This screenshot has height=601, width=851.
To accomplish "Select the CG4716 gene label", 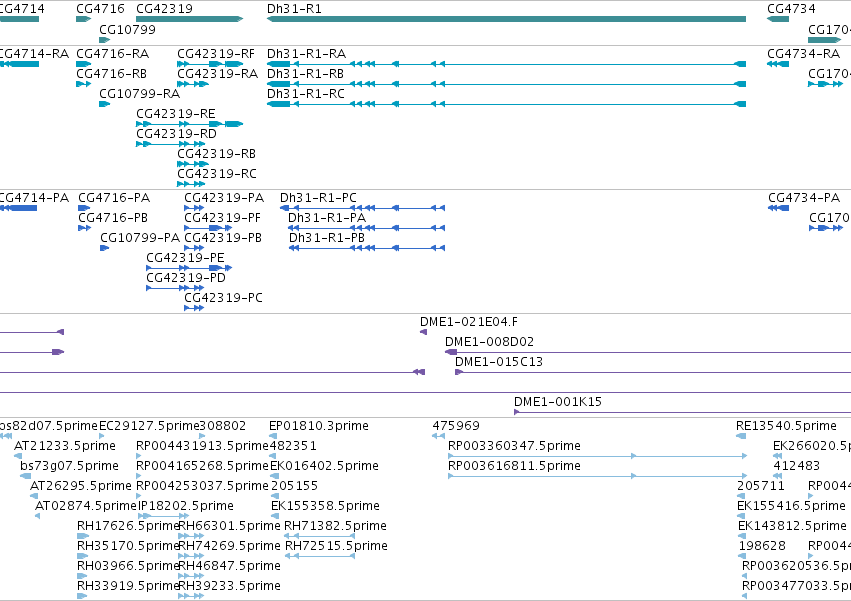I will click(100, 9).
